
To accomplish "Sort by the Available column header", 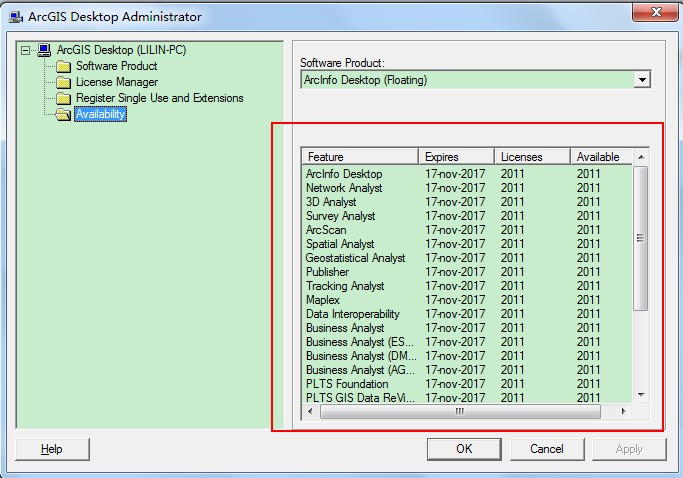I will click(601, 157).
